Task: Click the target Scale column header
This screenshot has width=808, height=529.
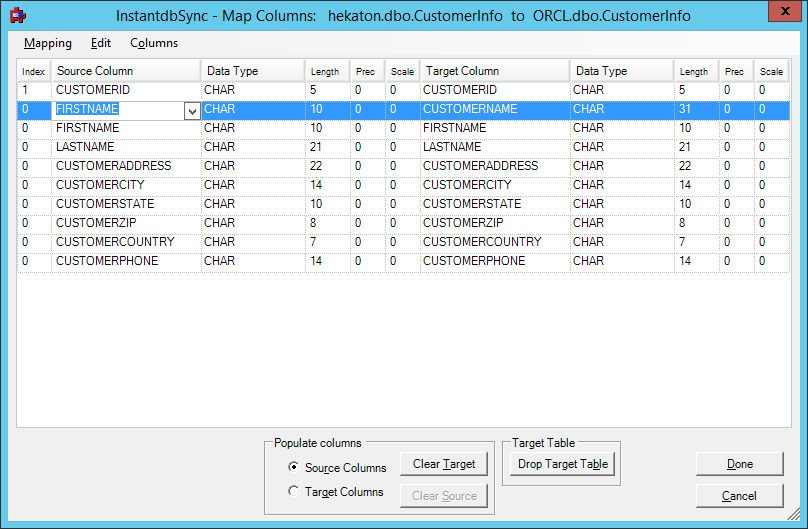Action: tap(771, 72)
